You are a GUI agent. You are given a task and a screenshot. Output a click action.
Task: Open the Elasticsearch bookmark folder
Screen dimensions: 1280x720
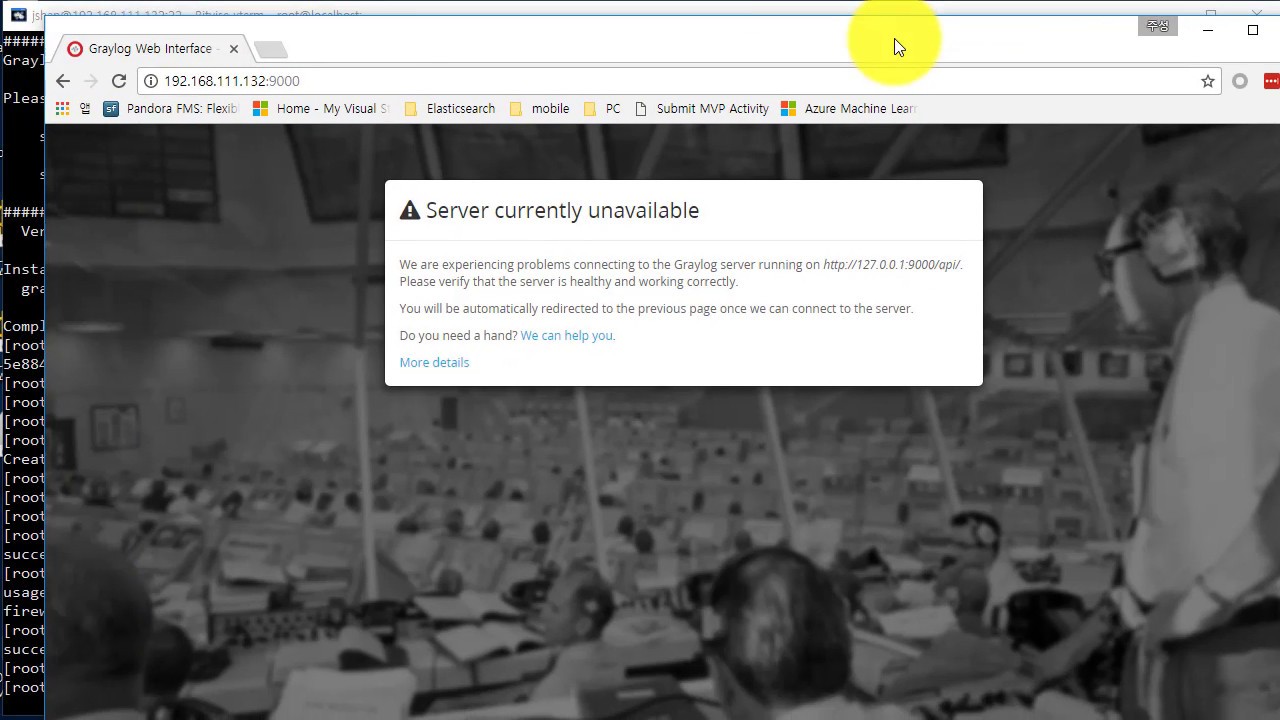pyautogui.click(x=450, y=108)
